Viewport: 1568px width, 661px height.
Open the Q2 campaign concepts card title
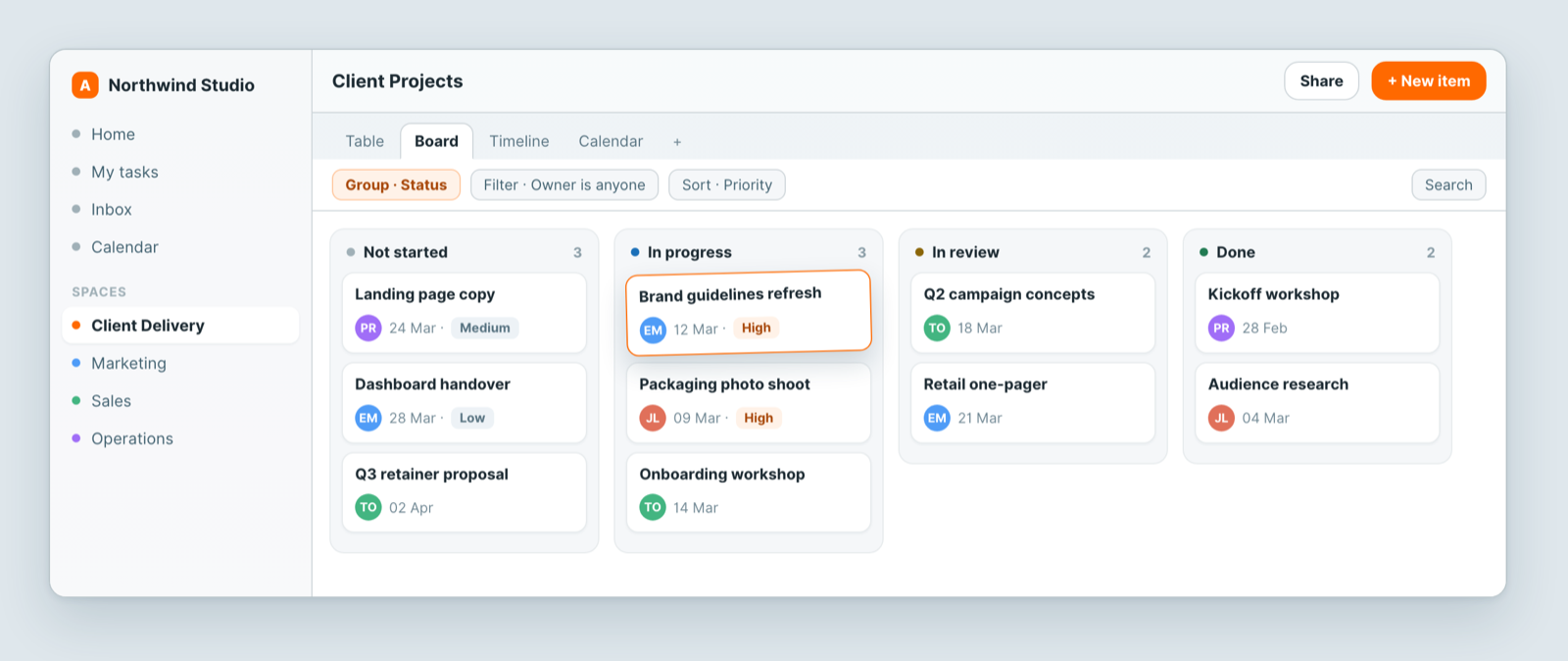click(x=1008, y=294)
